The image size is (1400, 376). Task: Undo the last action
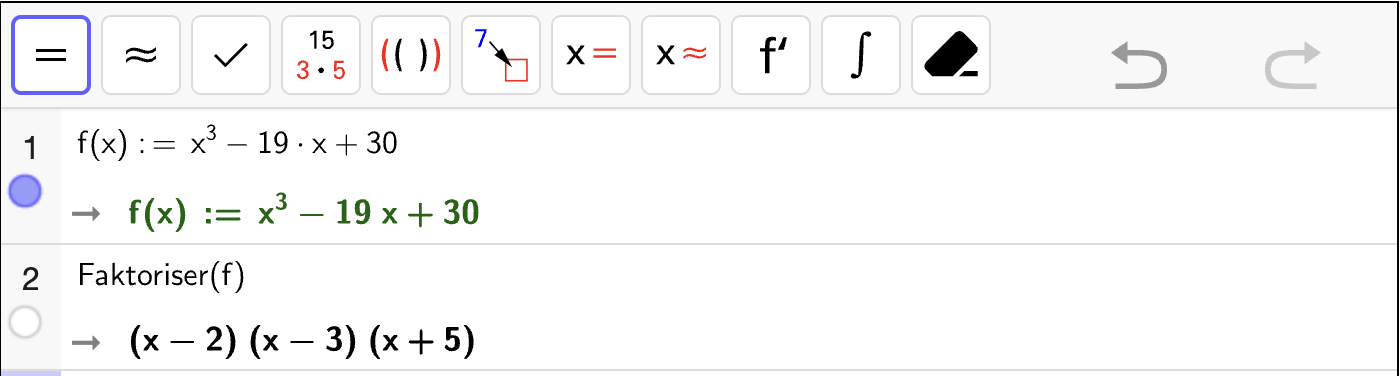tap(1140, 66)
